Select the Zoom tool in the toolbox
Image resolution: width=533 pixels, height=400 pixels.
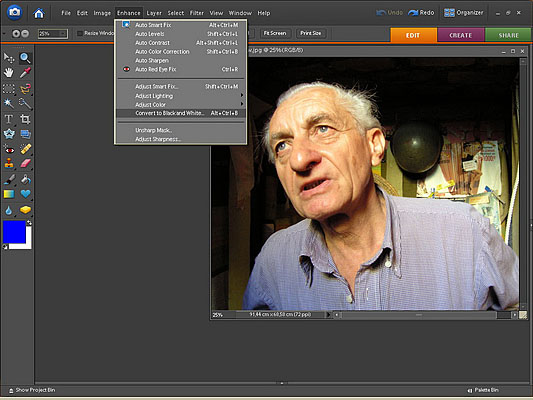click(25, 58)
